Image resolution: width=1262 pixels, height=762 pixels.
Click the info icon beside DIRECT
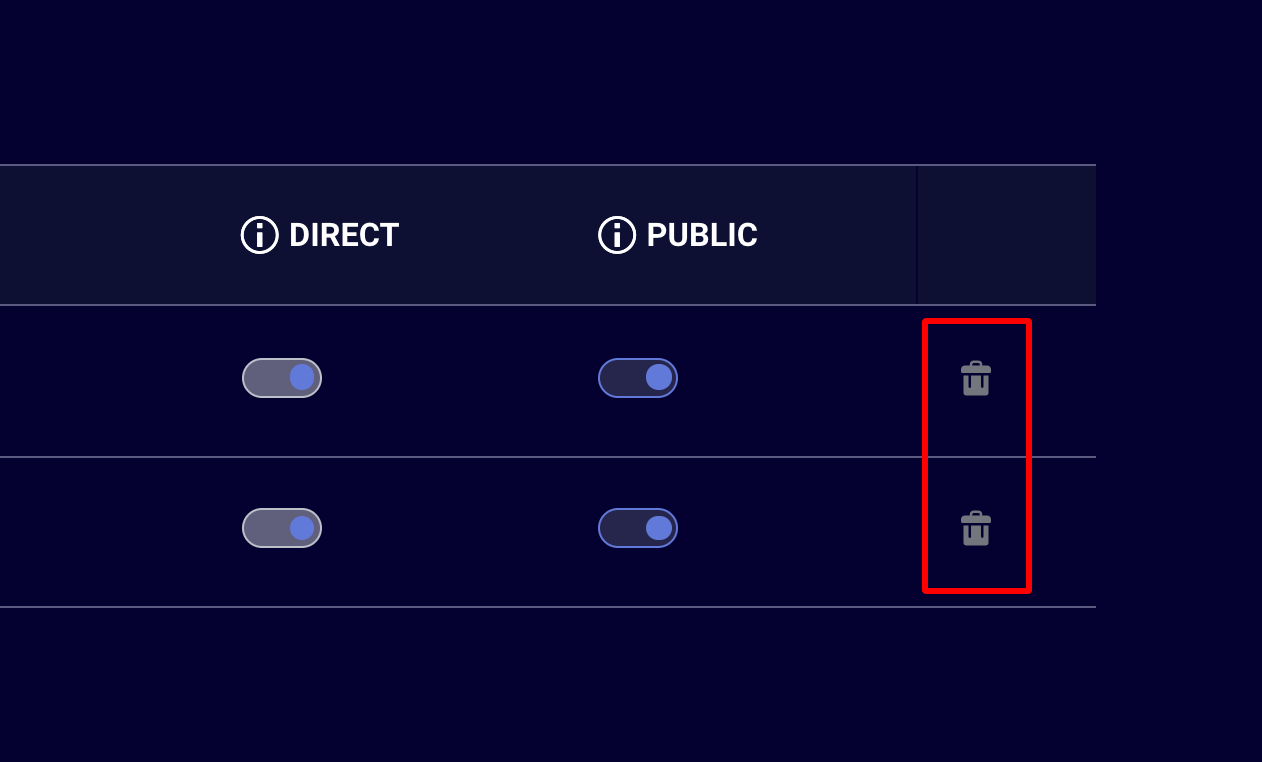[260, 235]
